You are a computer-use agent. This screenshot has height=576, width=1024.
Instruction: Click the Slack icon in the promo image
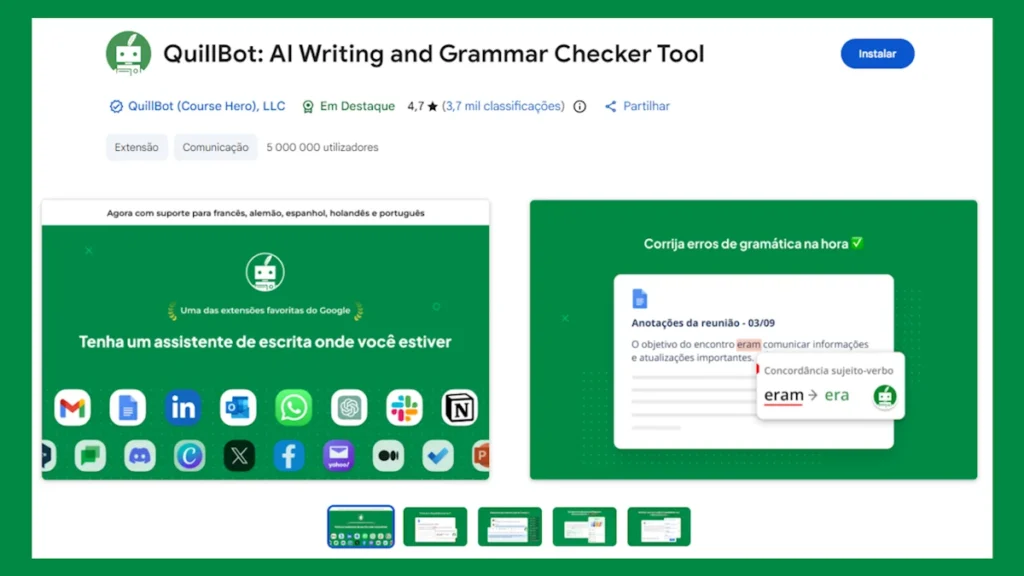404,407
